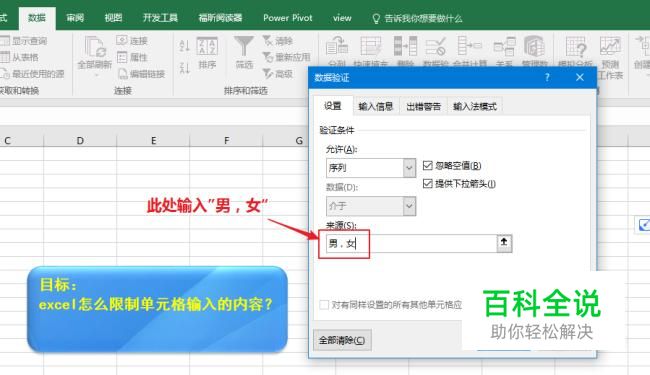Viewport: 650px width, 375px height.
Task: Click the 管理数据模型 icon
Action: 534,46
